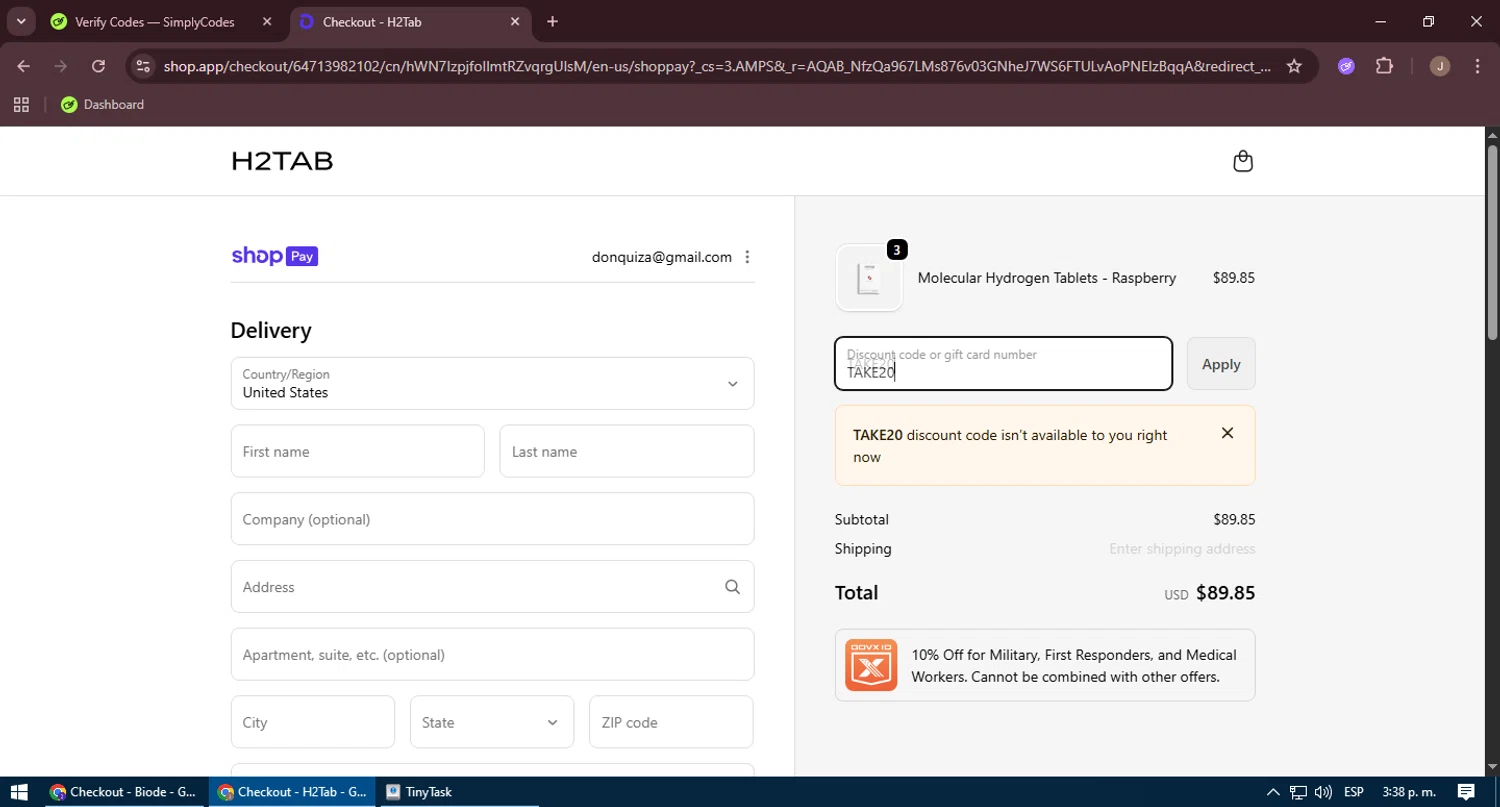Click the GOVX ID military discount icon

[871, 665]
